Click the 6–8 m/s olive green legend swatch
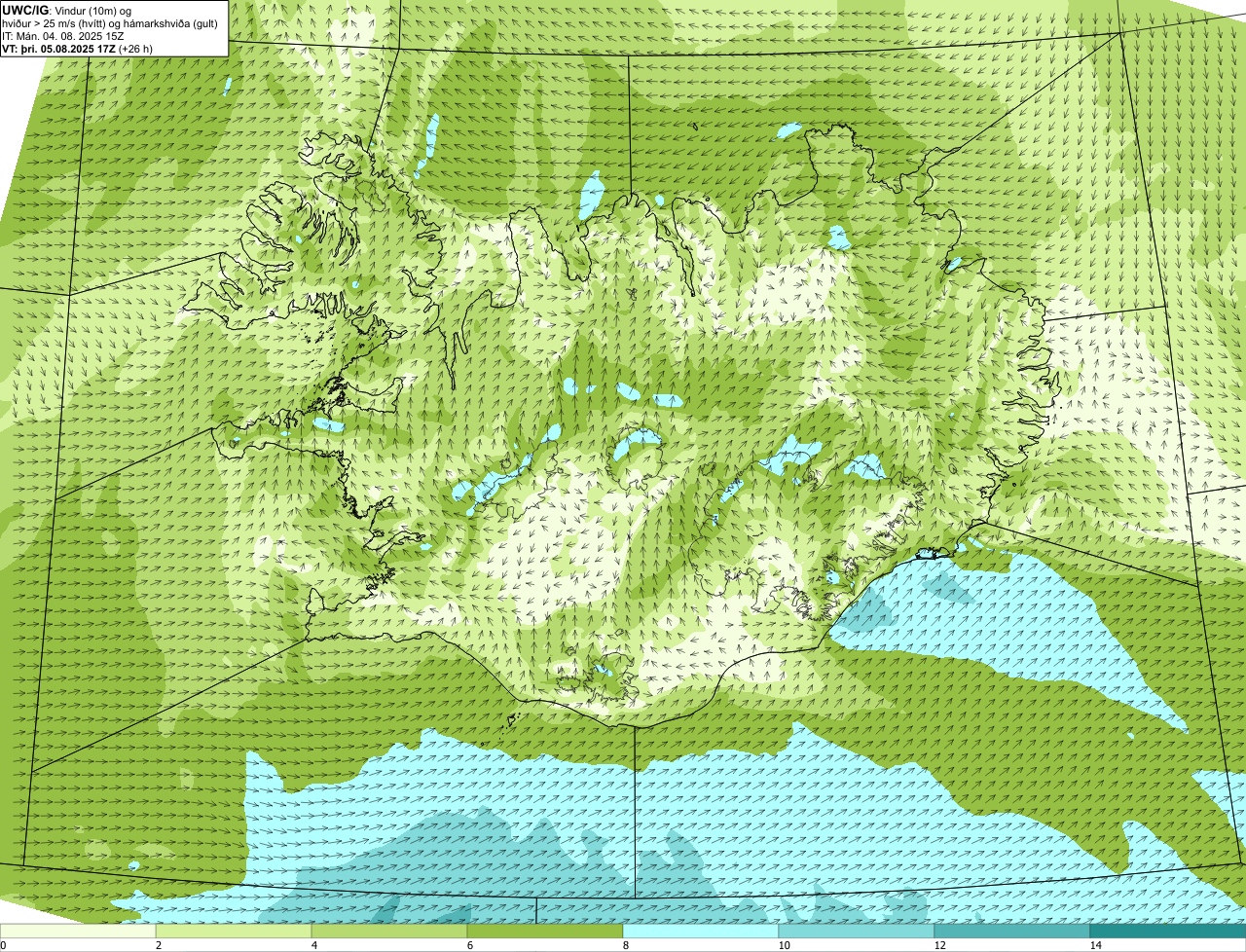1246x952 pixels. (x=545, y=931)
